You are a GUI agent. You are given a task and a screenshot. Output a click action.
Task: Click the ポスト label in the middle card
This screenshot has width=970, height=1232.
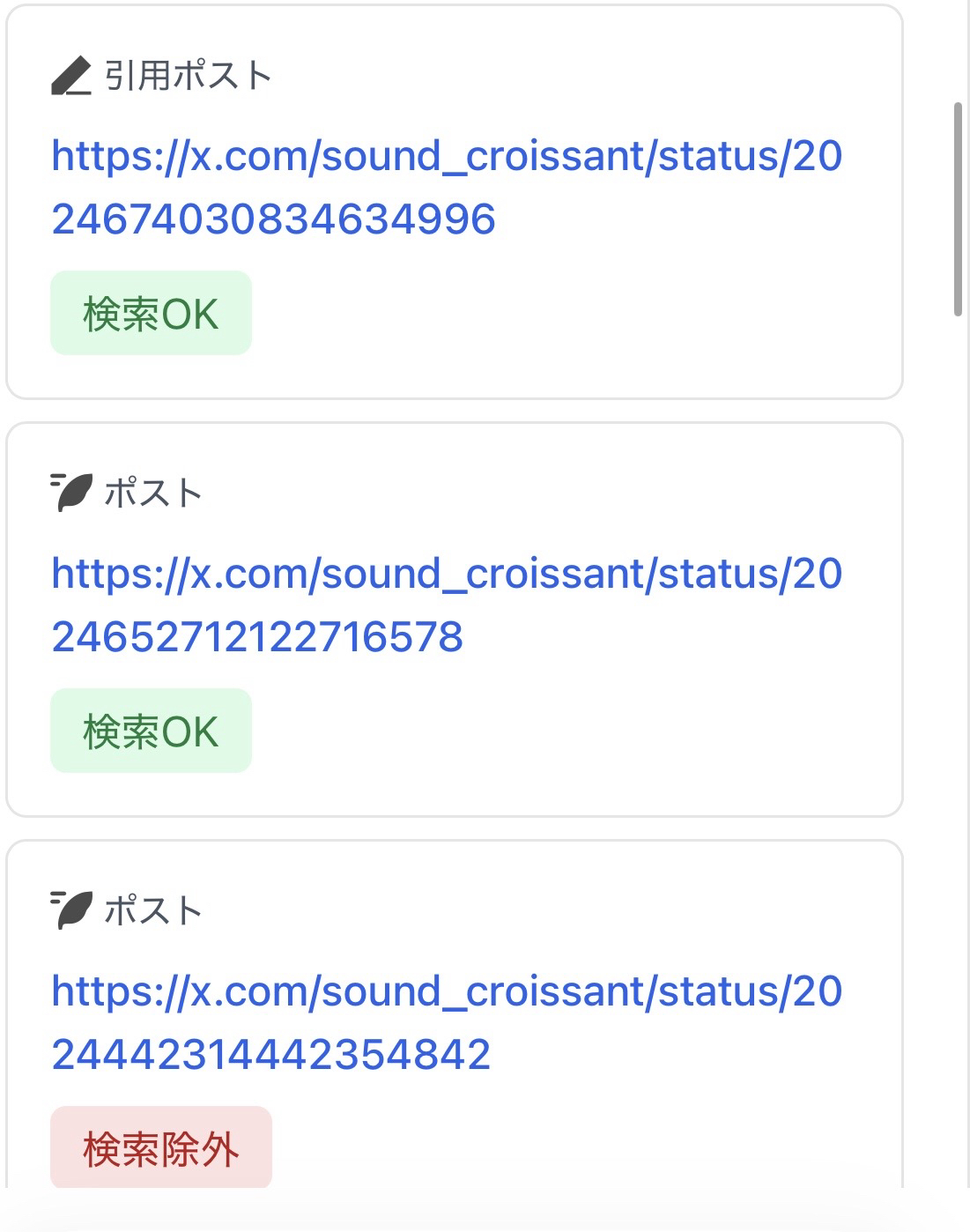click(153, 493)
